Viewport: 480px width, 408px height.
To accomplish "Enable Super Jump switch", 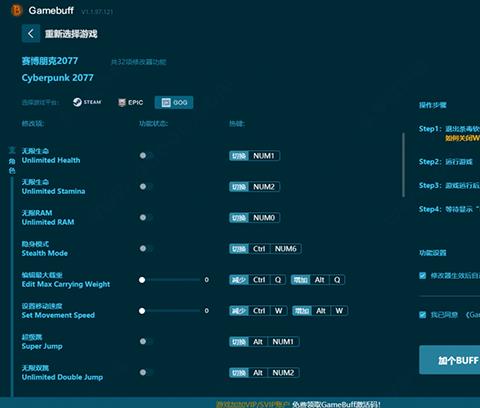I will coord(146,341).
